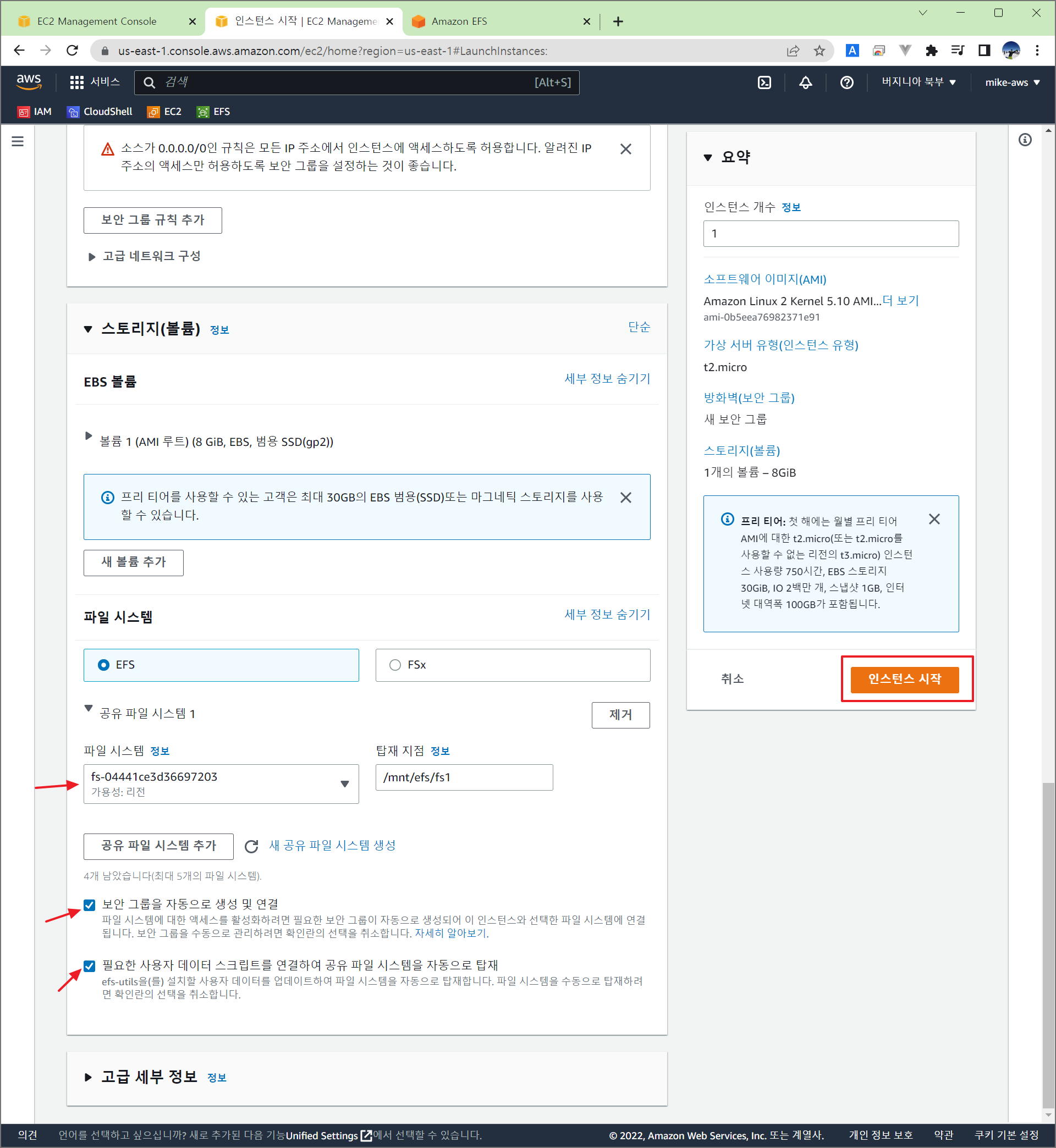The height and width of the screenshot is (1148, 1056).
Task: Click the EFS bookmark shortcut
Action: tap(214, 112)
